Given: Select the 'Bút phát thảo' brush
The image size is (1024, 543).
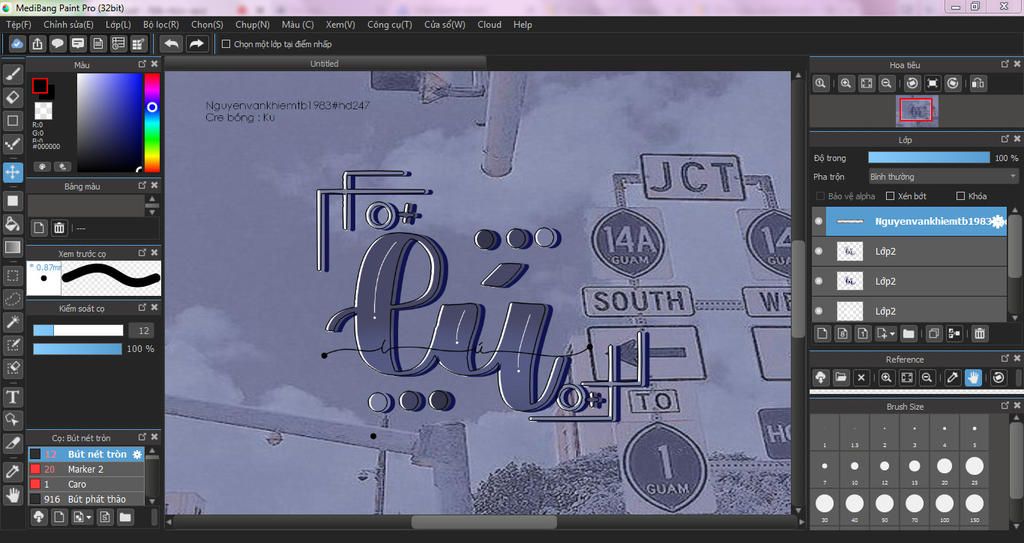Looking at the screenshot, I should (86, 499).
